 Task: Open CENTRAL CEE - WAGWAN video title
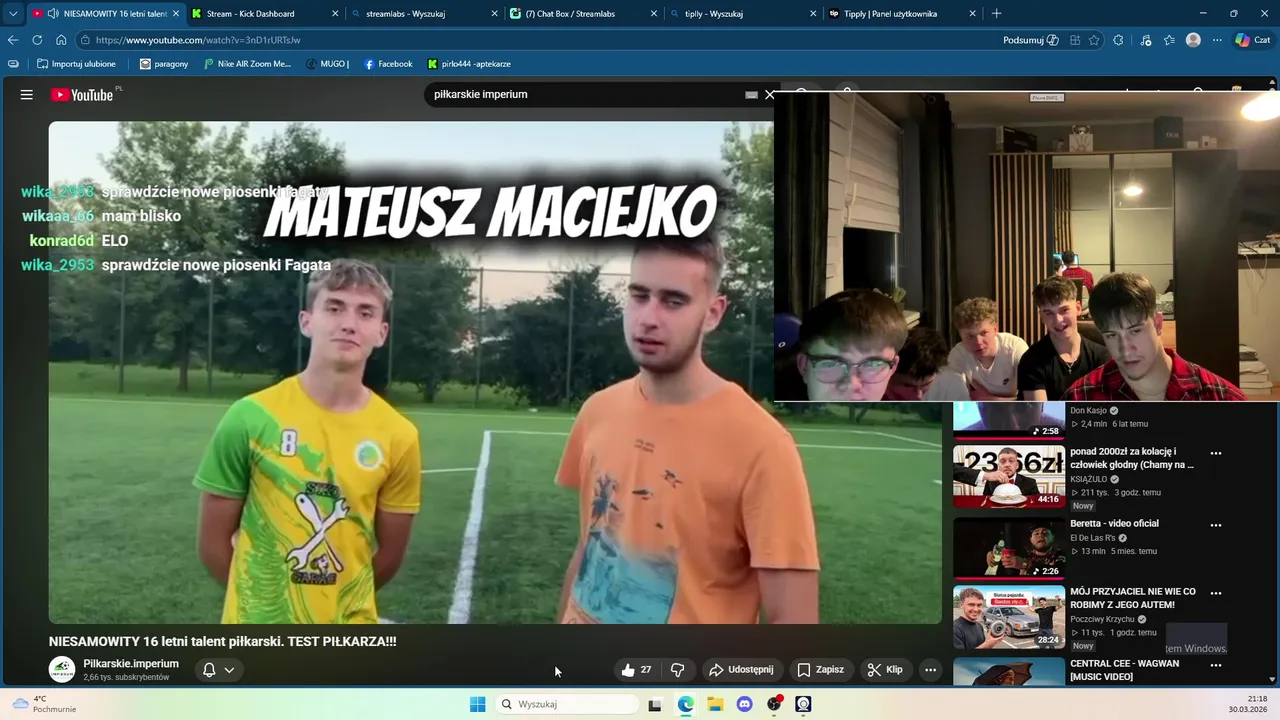1124,670
